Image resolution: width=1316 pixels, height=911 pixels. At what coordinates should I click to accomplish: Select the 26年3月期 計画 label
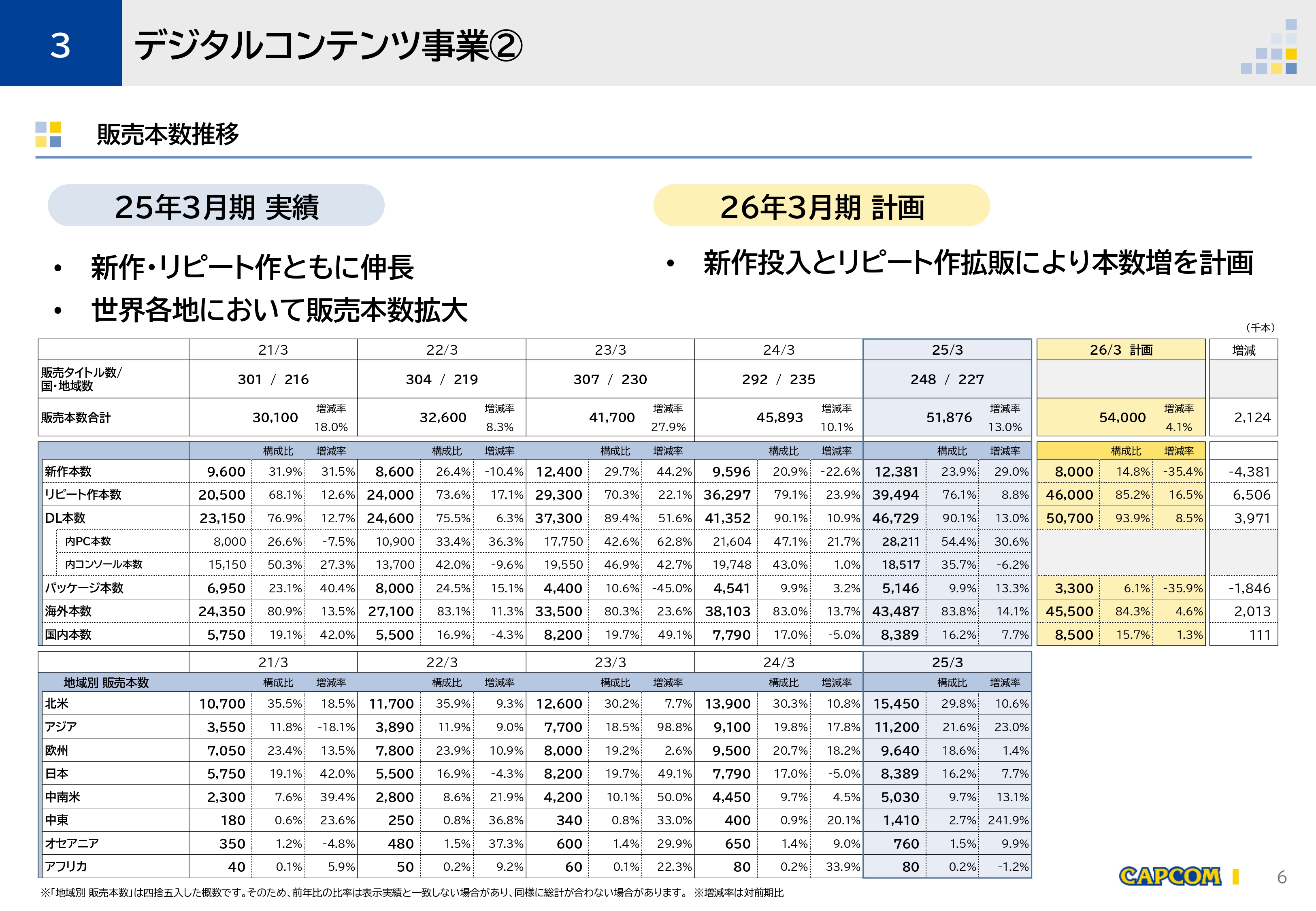click(x=822, y=206)
